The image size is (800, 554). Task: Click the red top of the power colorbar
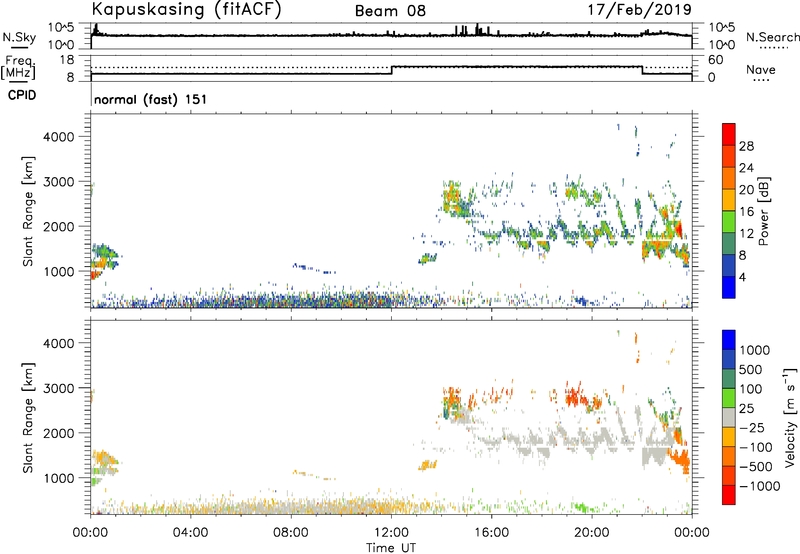point(729,134)
